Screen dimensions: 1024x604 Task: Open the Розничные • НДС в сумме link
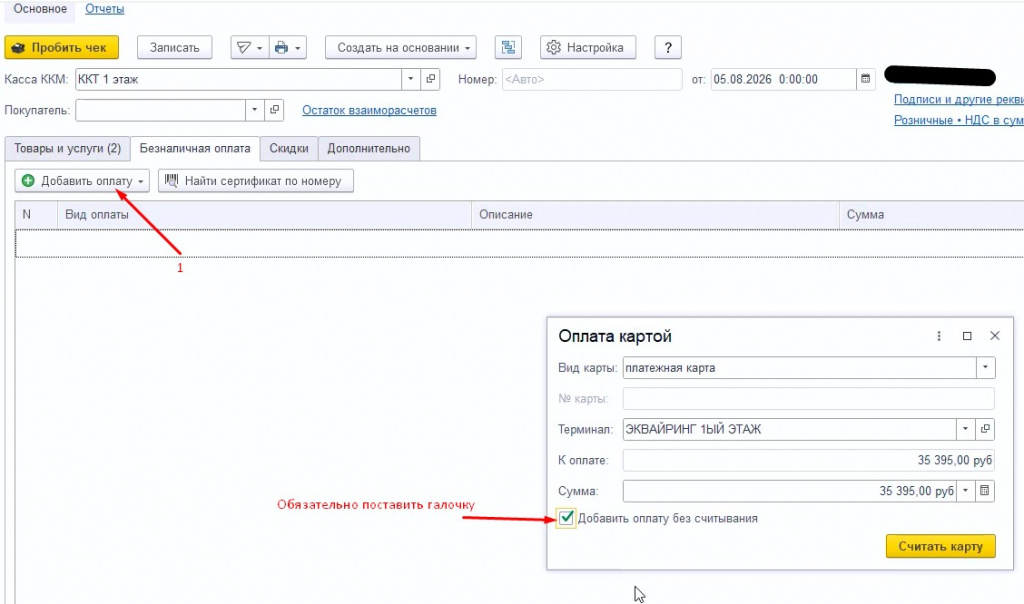pyautogui.click(x=959, y=120)
